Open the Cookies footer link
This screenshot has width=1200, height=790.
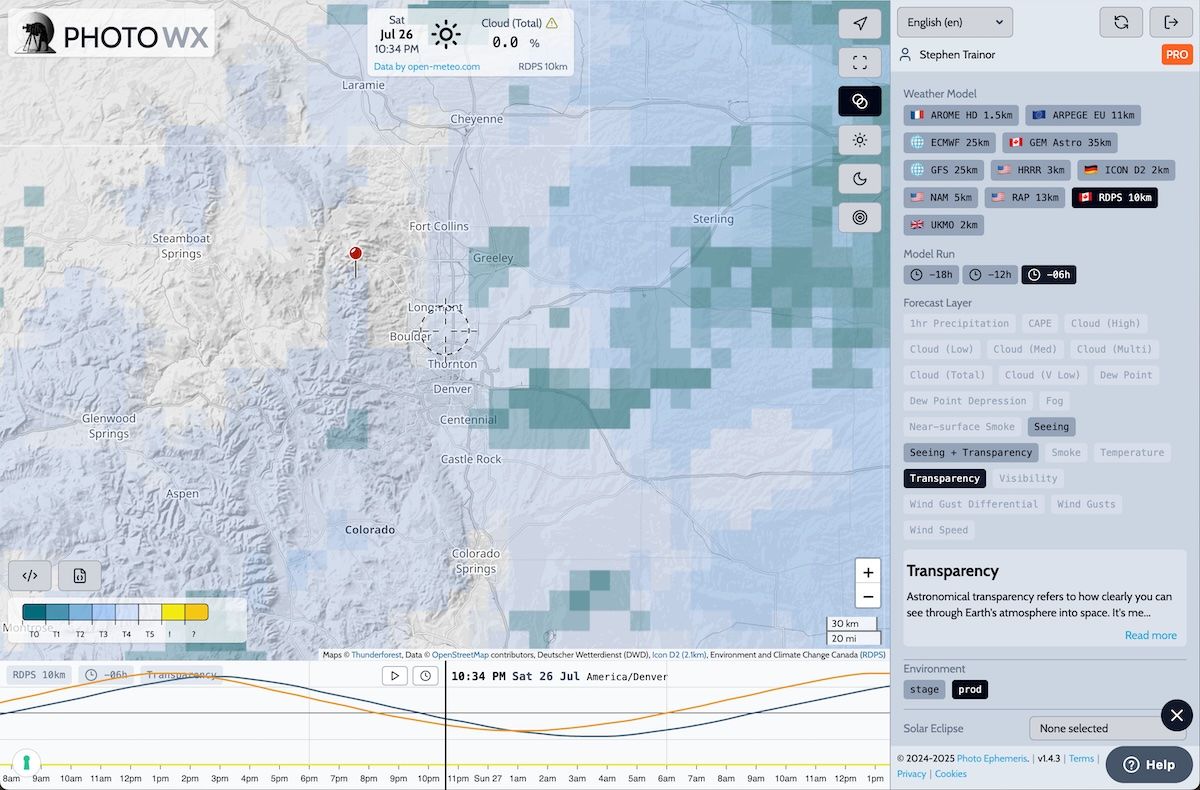coord(950,774)
